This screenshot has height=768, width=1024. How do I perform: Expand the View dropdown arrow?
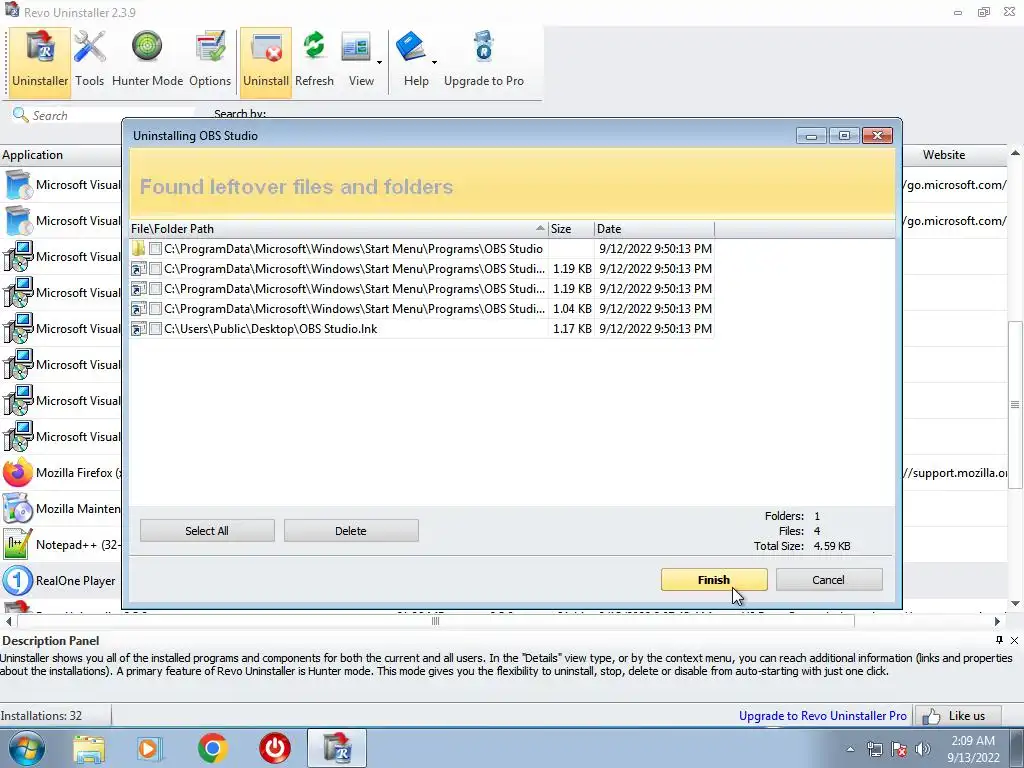379,63
